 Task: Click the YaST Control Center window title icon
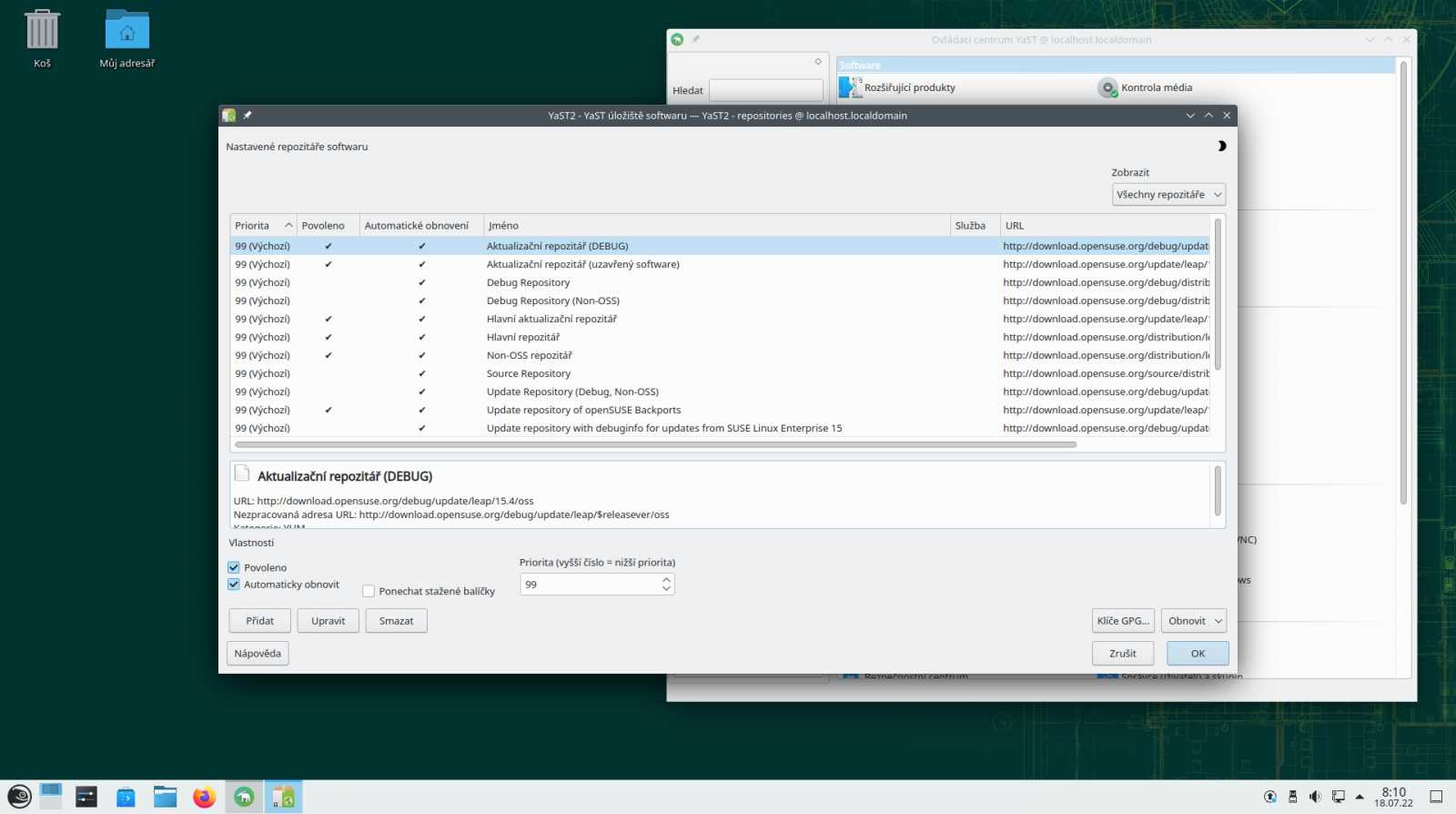click(677, 39)
